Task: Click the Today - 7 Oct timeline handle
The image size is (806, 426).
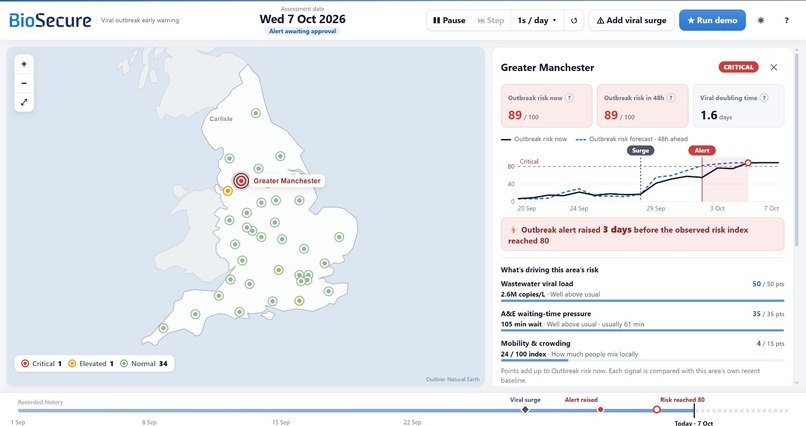Action: [x=694, y=411]
